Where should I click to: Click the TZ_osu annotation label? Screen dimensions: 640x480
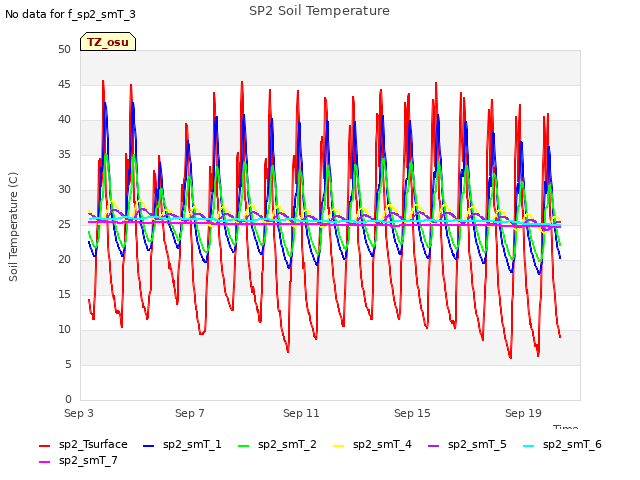[x=108, y=42]
